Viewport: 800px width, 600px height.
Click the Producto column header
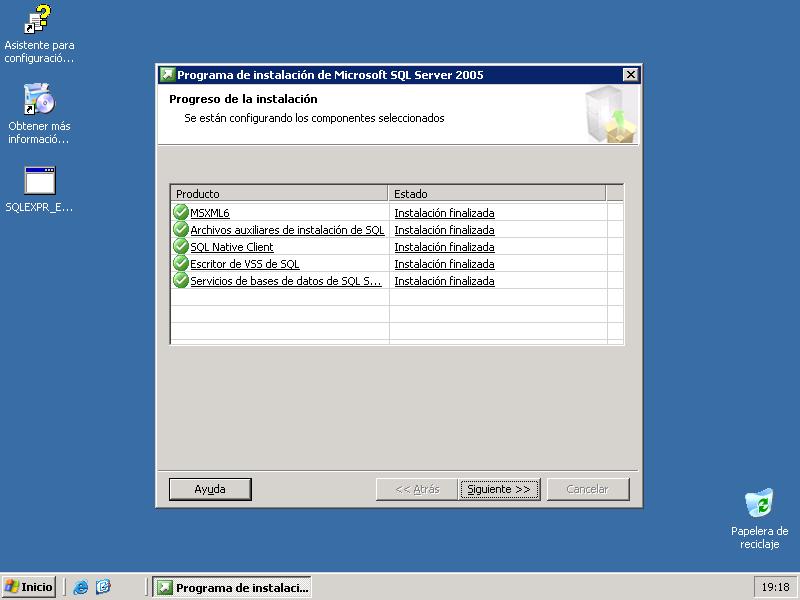tap(280, 193)
